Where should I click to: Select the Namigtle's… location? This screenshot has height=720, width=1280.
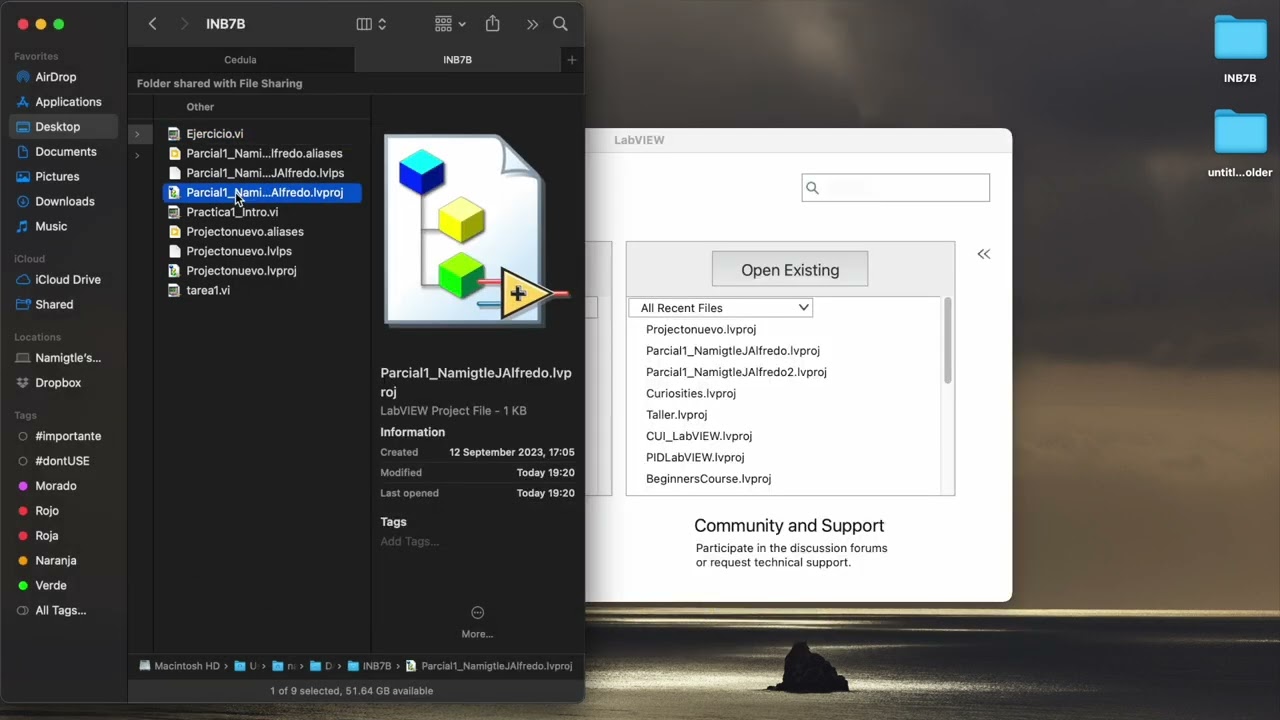(67, 358)
